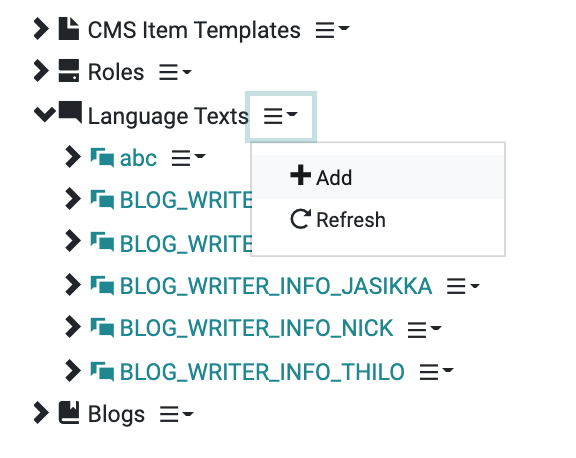Open the abc item link
Screen dimensions: 576x458
tap(138, 158)
